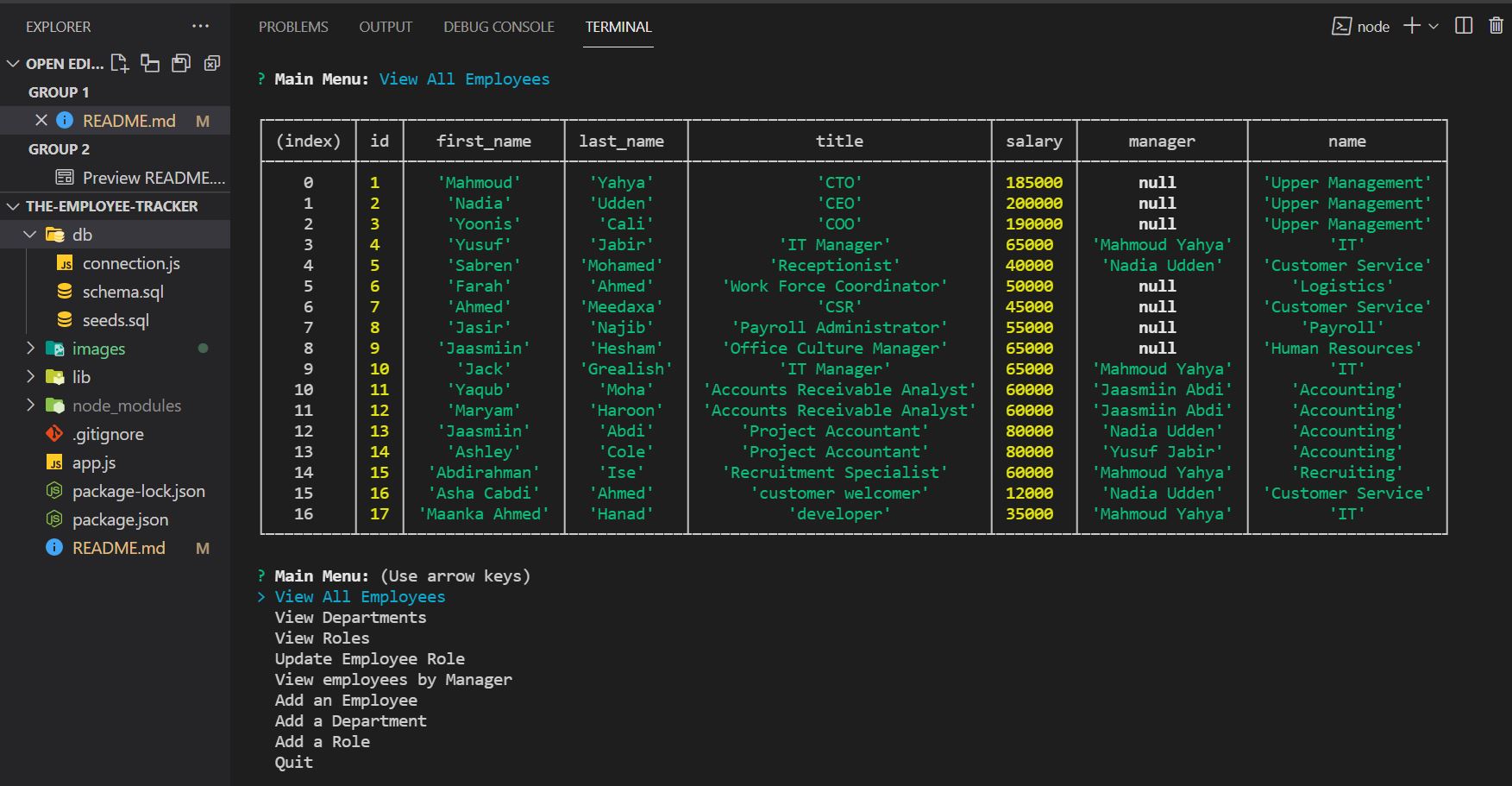
Task: Click the info icon beside README.md in Group 1
Action: [65, 120]
